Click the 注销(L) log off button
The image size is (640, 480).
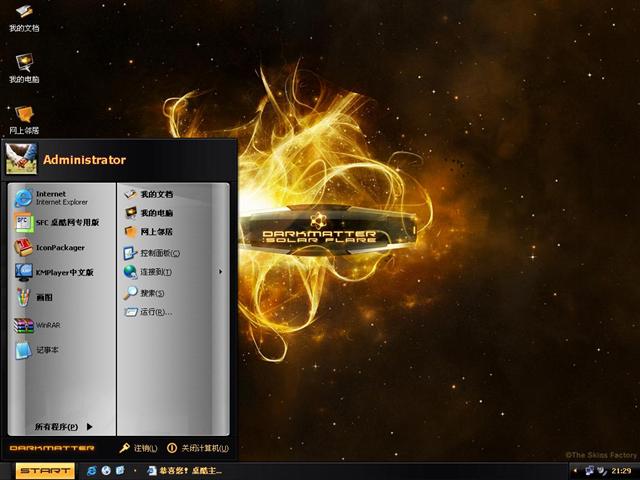coord(138,448)
